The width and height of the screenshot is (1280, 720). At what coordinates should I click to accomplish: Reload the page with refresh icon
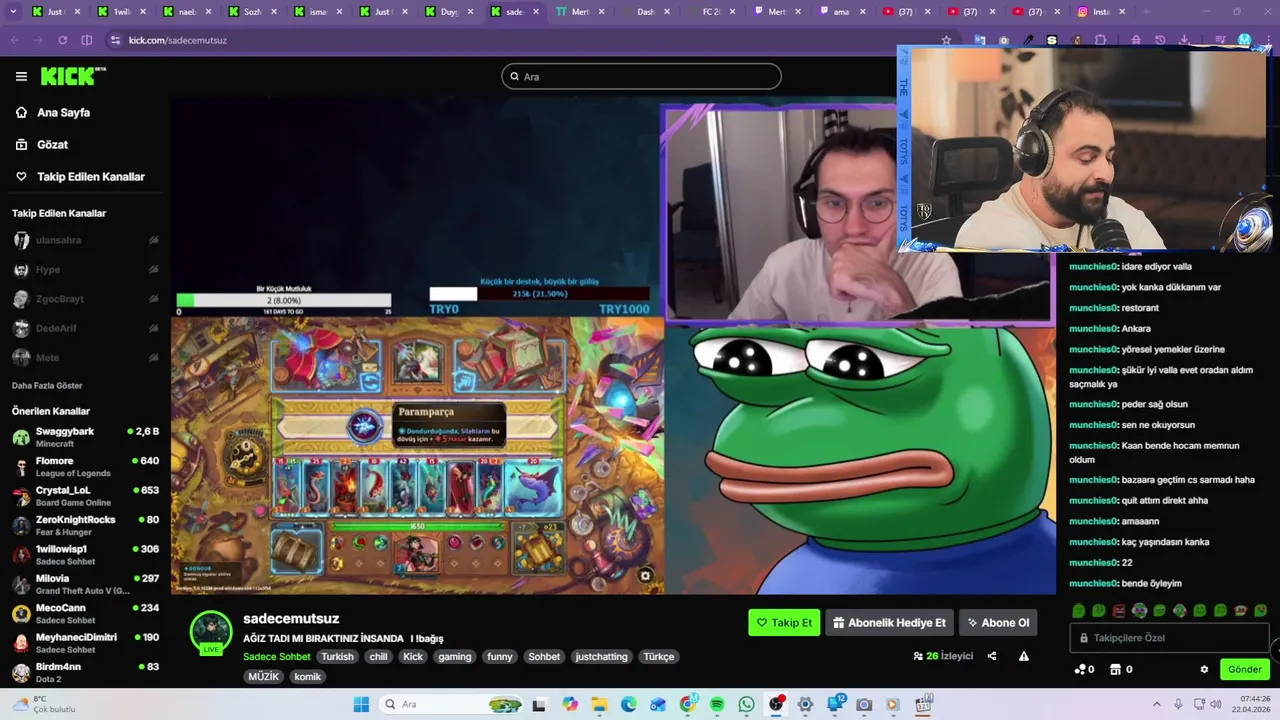tap(62, 40)
